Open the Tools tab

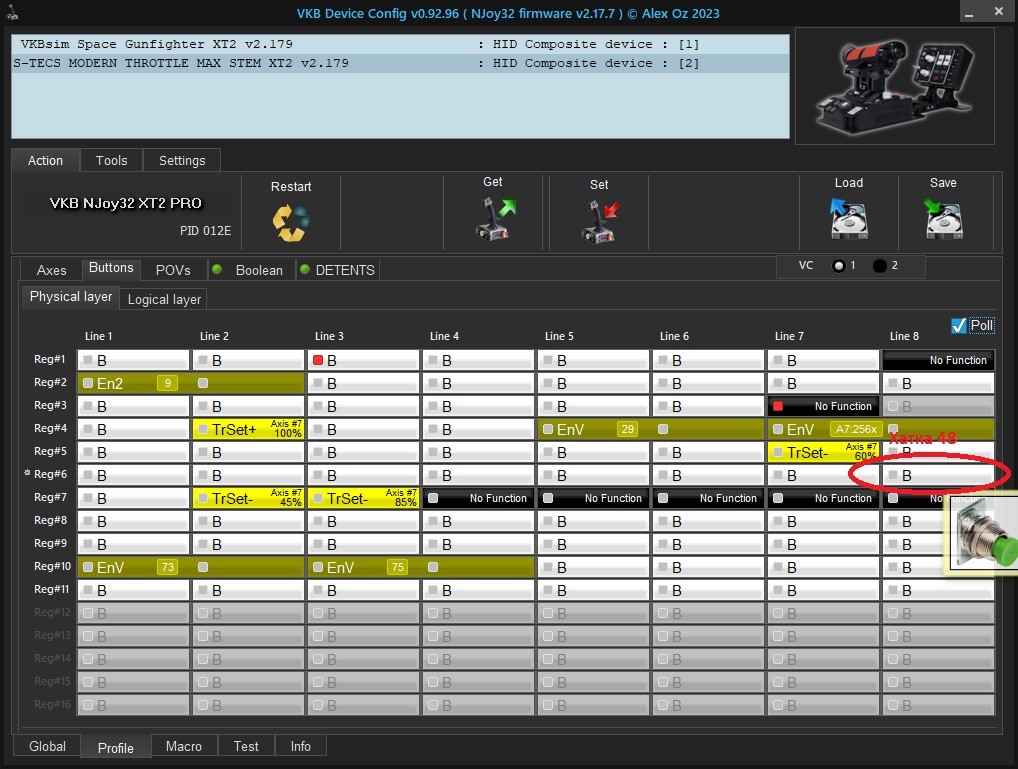point(112,160)
